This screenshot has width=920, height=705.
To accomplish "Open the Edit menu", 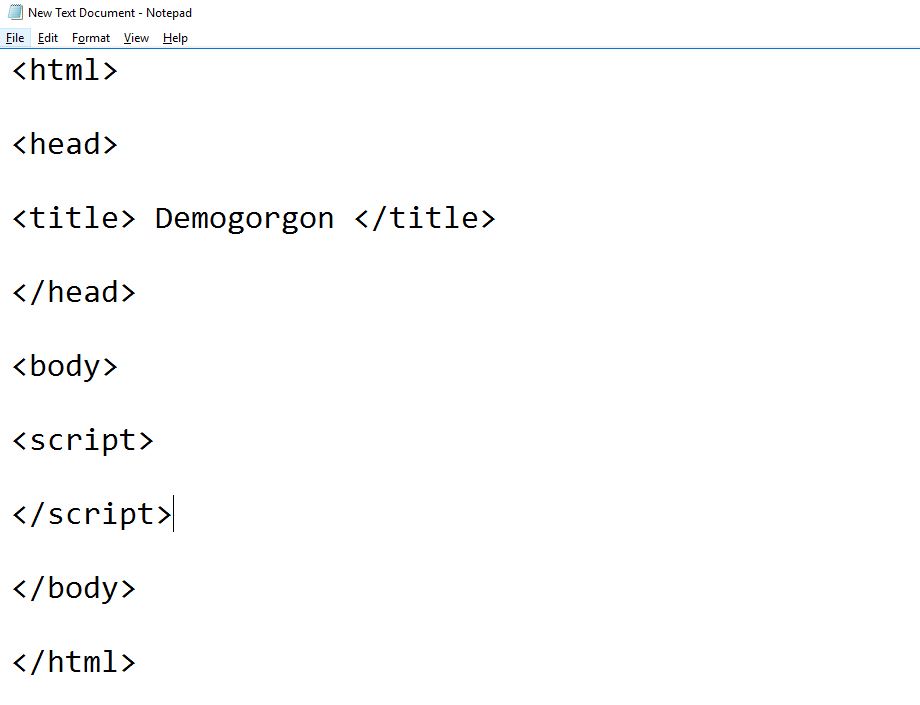I will pyautogui.click(x=48, y=38).
